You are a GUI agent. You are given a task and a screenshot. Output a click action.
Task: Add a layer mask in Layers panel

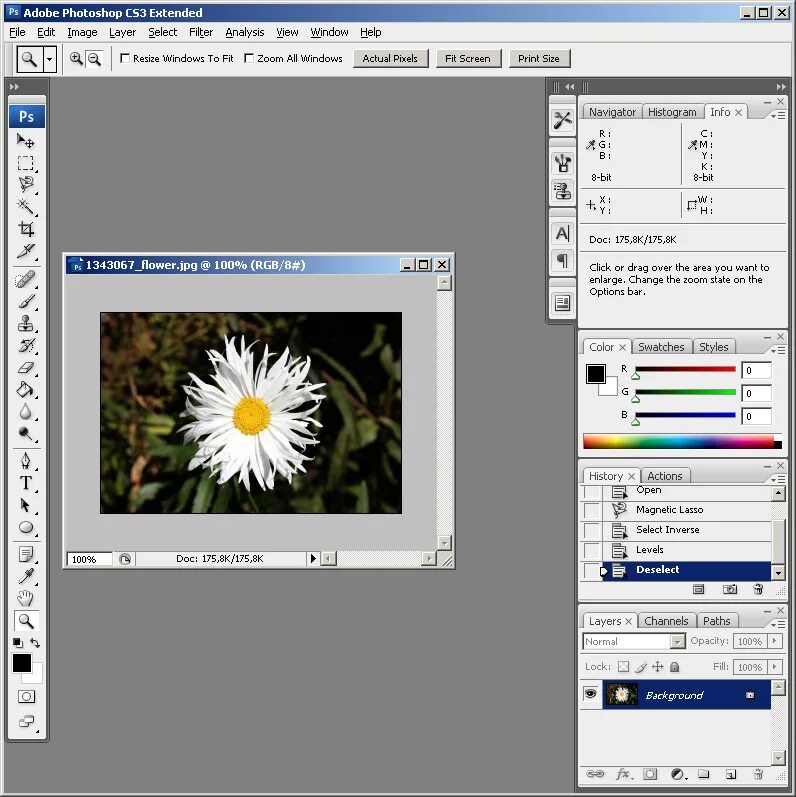650,775
